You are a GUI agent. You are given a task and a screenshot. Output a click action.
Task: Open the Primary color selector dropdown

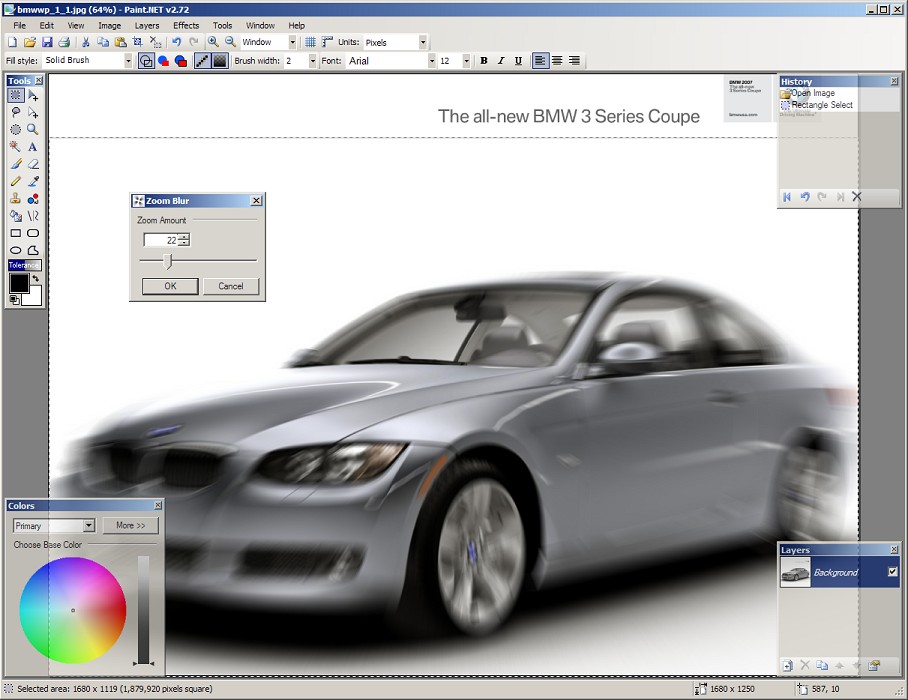pos(89,525)
